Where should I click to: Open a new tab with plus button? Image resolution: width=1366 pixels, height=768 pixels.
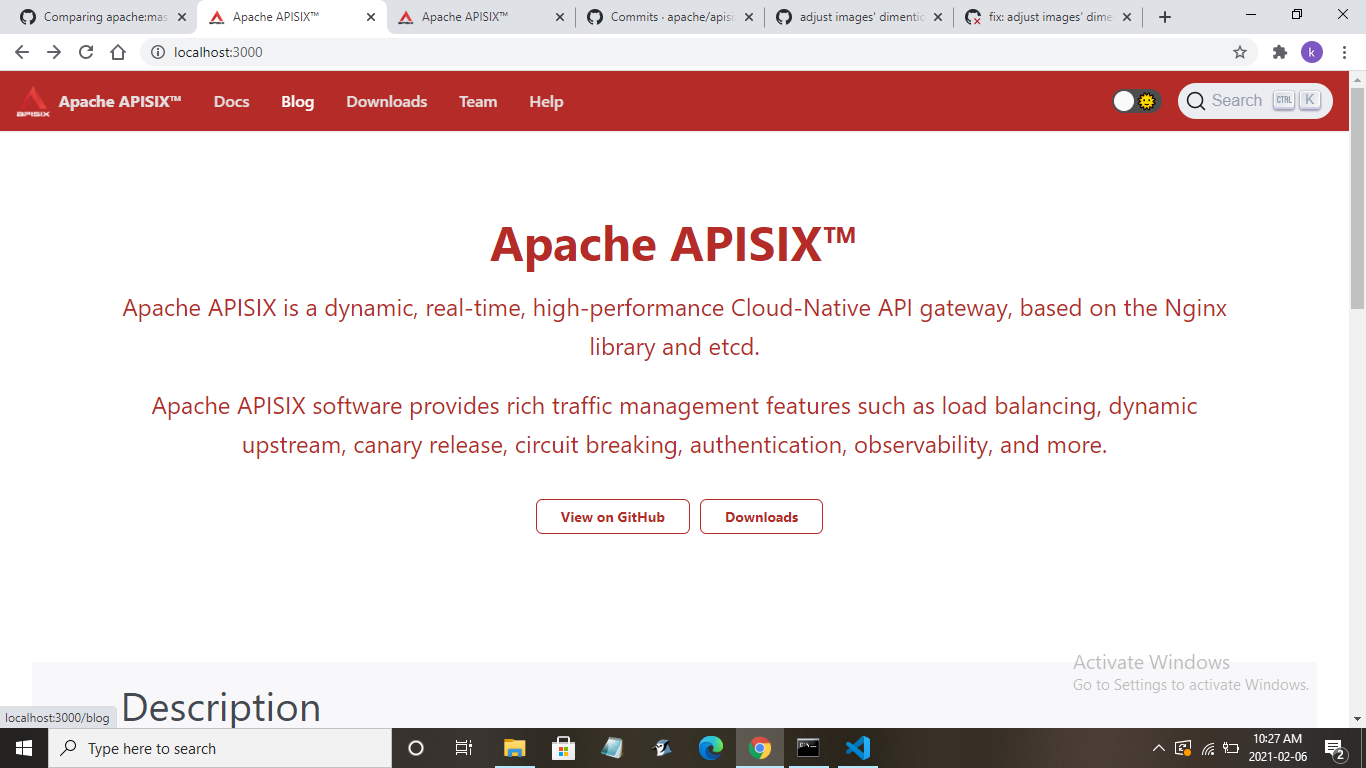pyautogui.click(x=1164, y=17)
